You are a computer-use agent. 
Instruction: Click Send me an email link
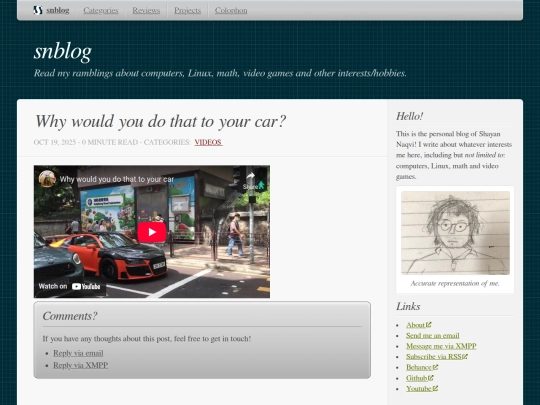click(433, 335)
